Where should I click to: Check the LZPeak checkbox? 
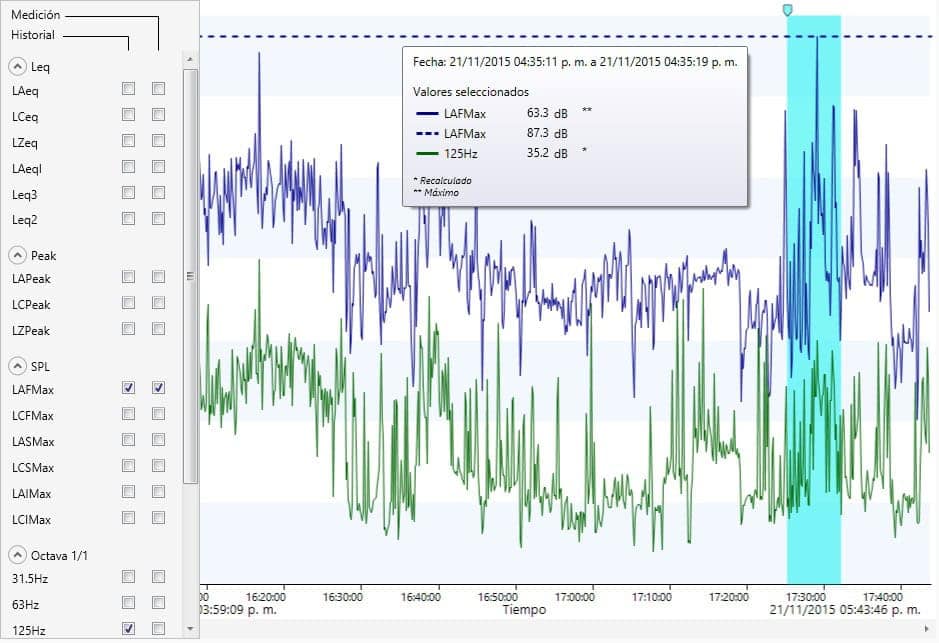click(x=127, y=331)
